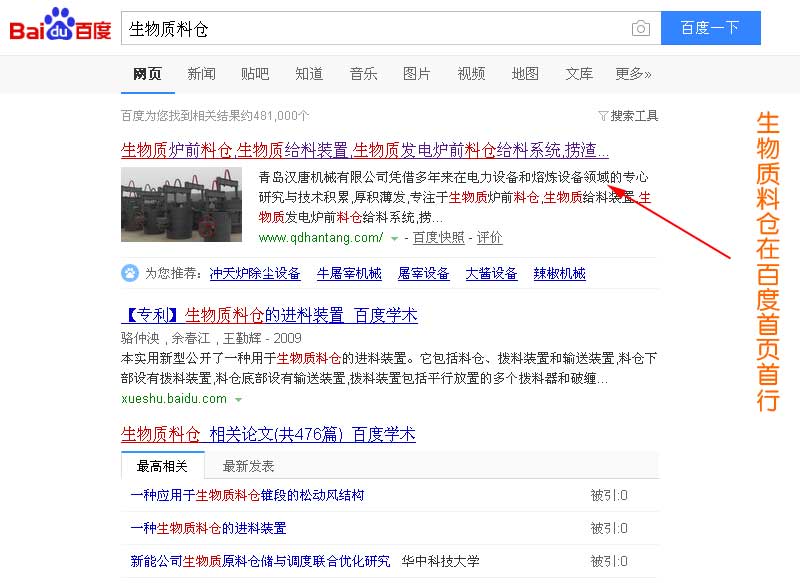Open the 文库 tab
The width and height of the screenshot is (800, 583).
click(579, 74)
